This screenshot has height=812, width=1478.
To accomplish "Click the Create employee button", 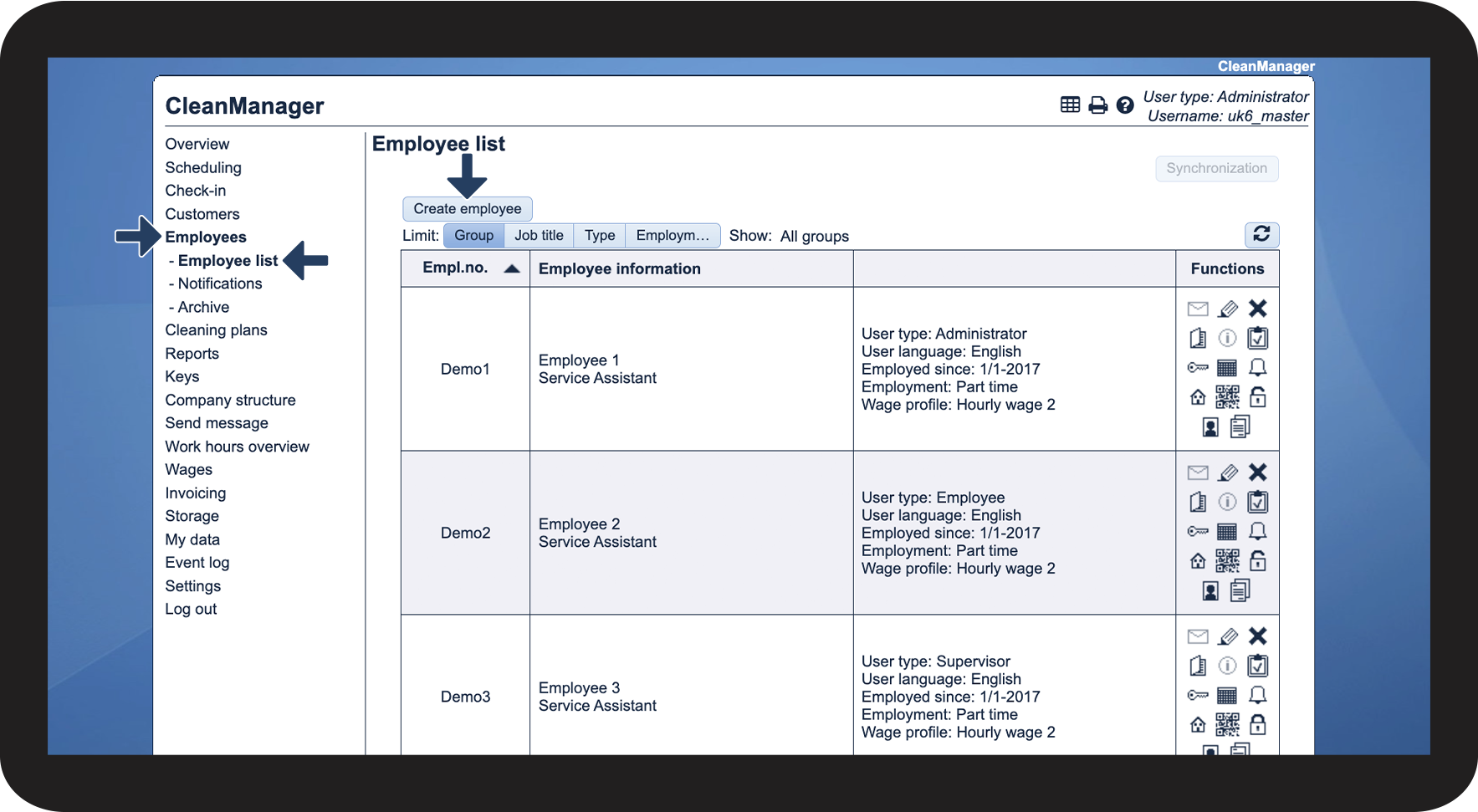I will [467, 208].
